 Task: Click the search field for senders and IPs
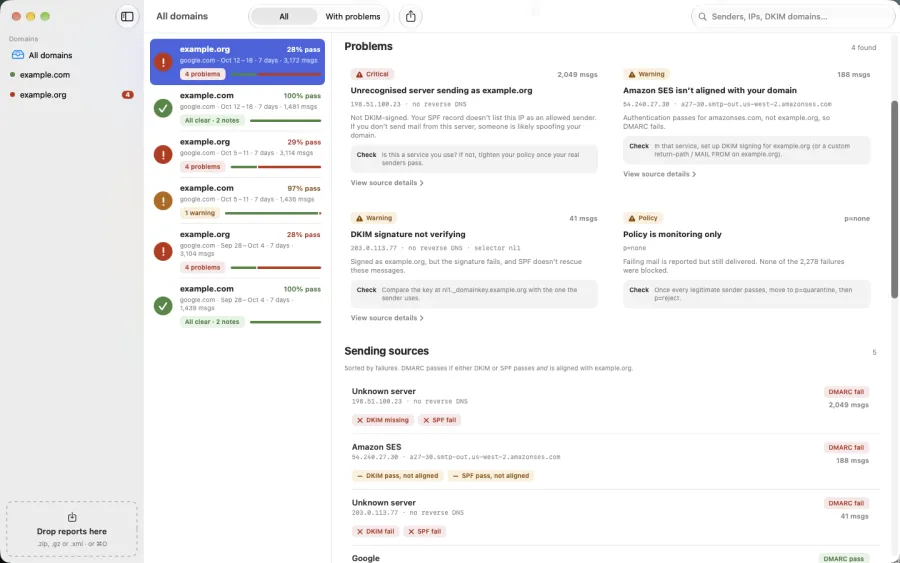pyautogui.click(x=792, y=17)
